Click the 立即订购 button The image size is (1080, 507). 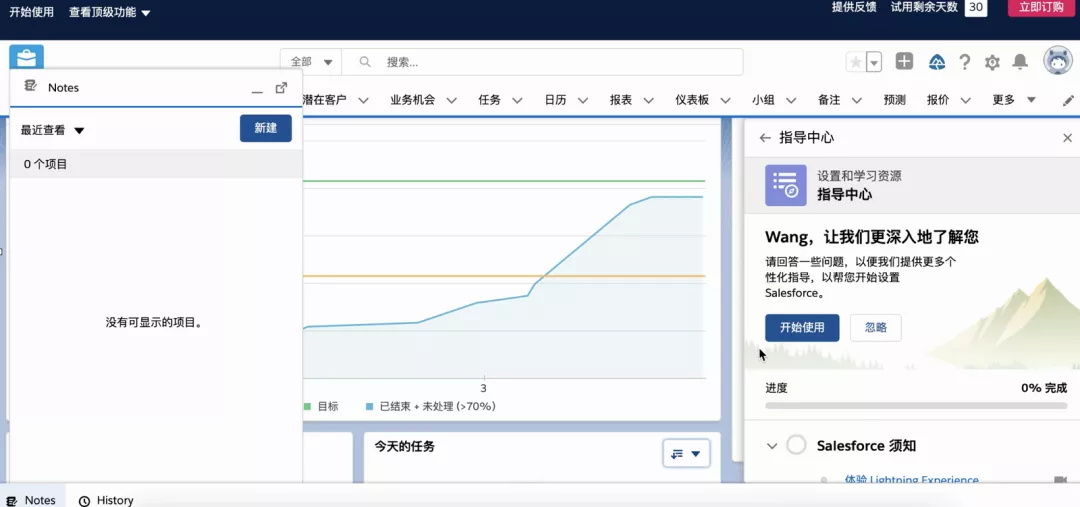pyautogui.click(x=1041, y=8)
